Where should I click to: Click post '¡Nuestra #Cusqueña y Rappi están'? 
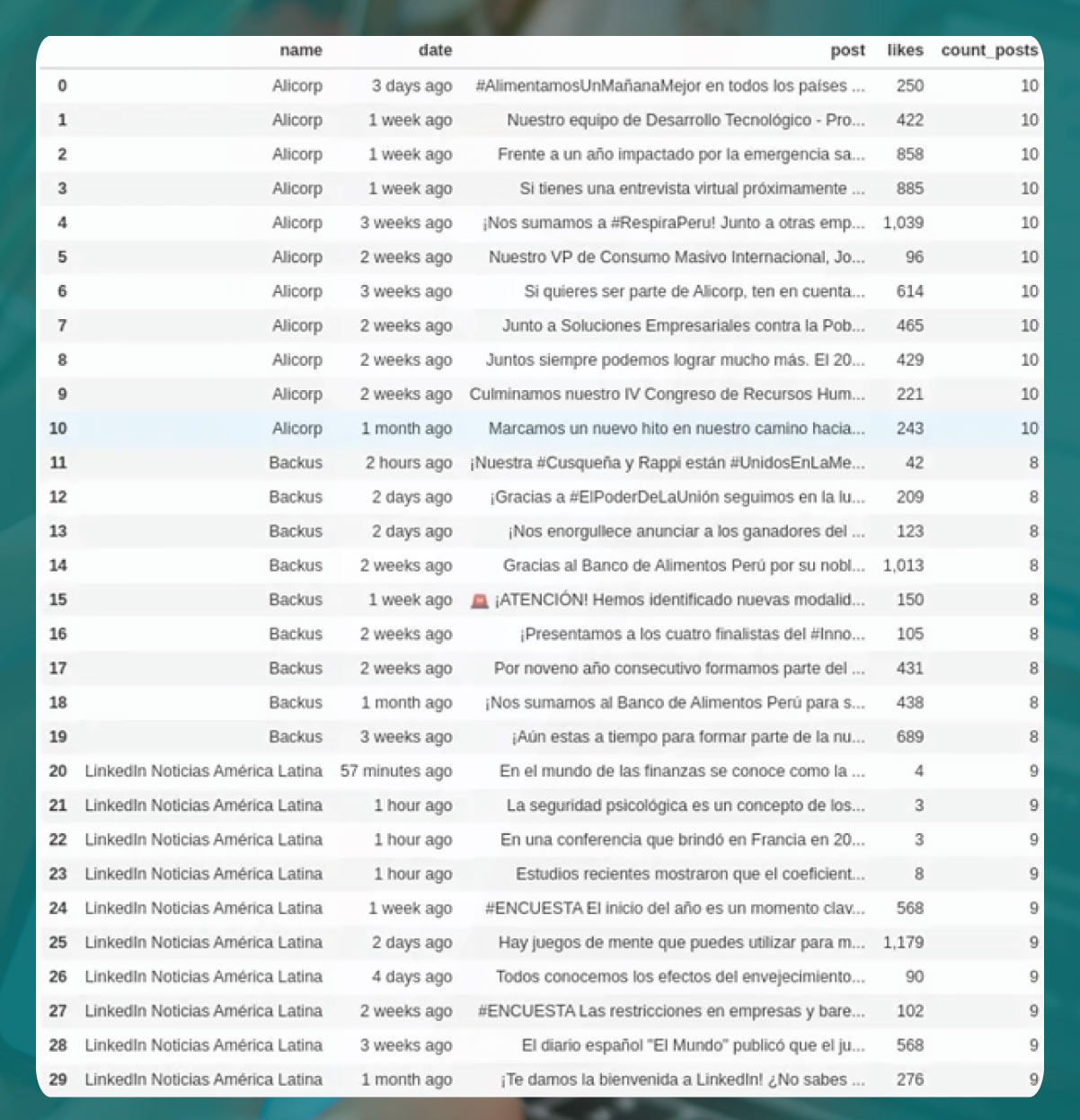click(667, 462)
